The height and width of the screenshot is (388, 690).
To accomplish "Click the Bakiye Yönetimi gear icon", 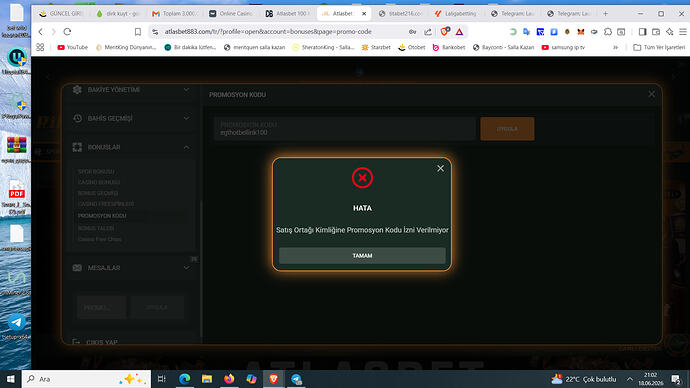I will [77, 90].
